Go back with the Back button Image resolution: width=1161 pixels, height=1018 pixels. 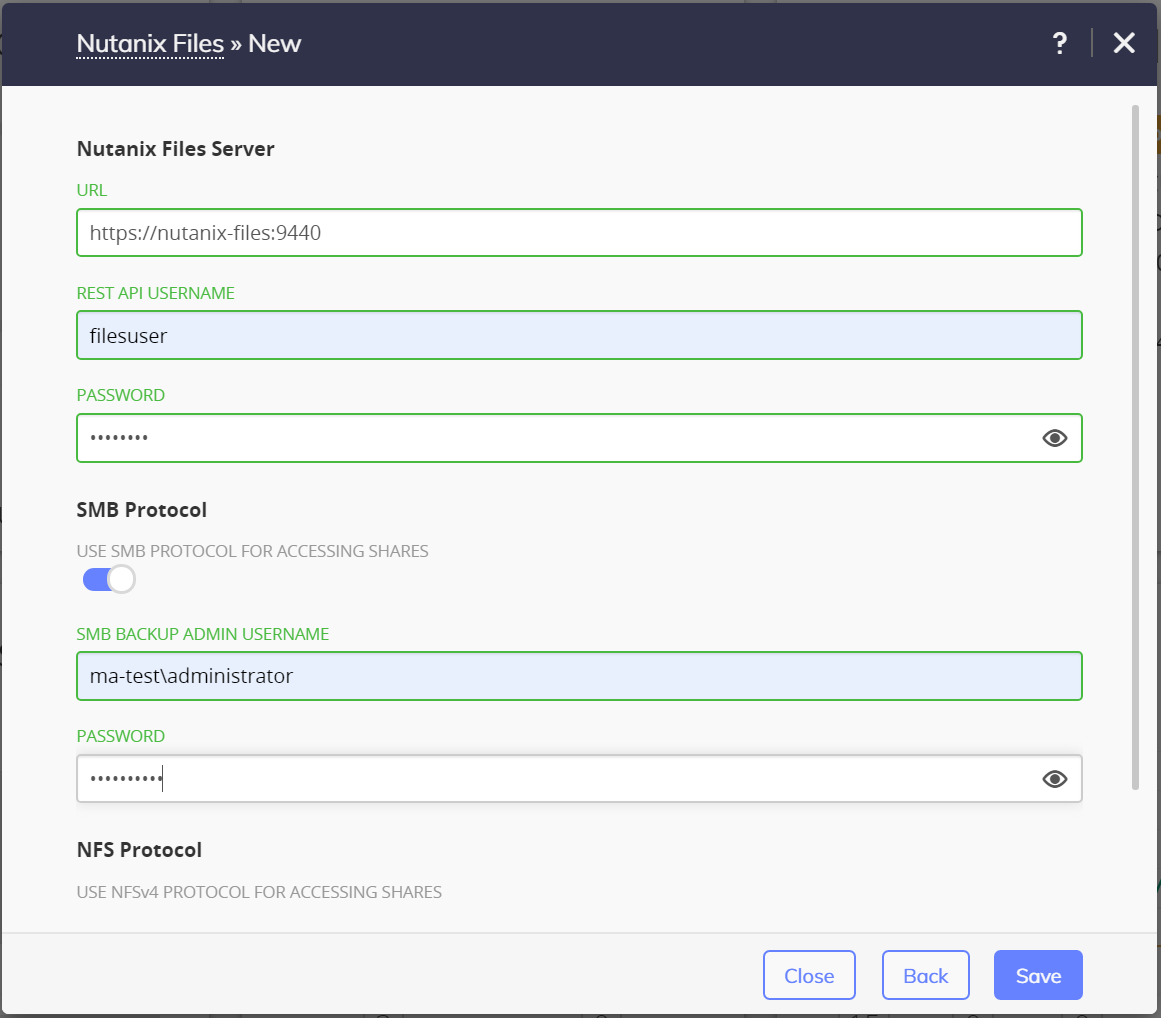pos(926,975)
